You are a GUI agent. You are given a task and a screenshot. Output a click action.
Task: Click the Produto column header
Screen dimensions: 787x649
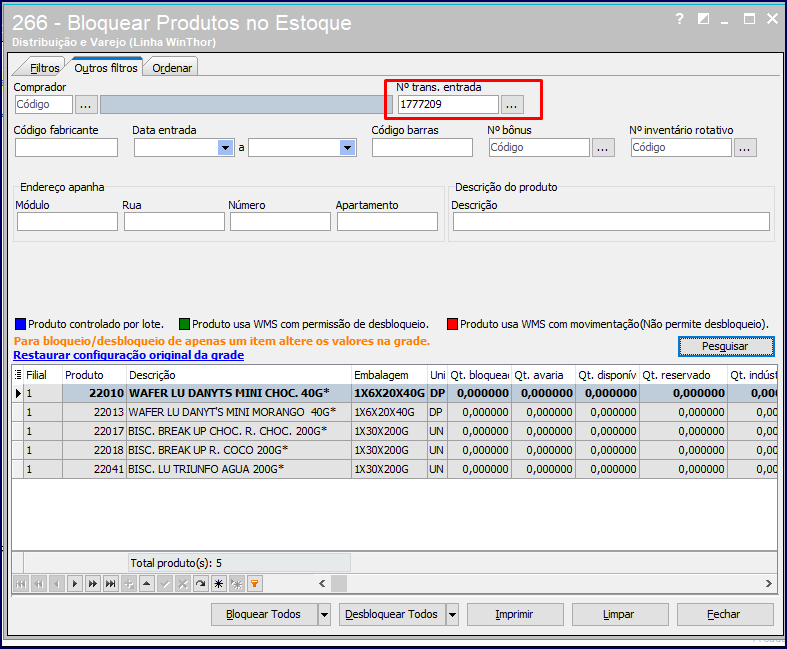tap(94, 375)
